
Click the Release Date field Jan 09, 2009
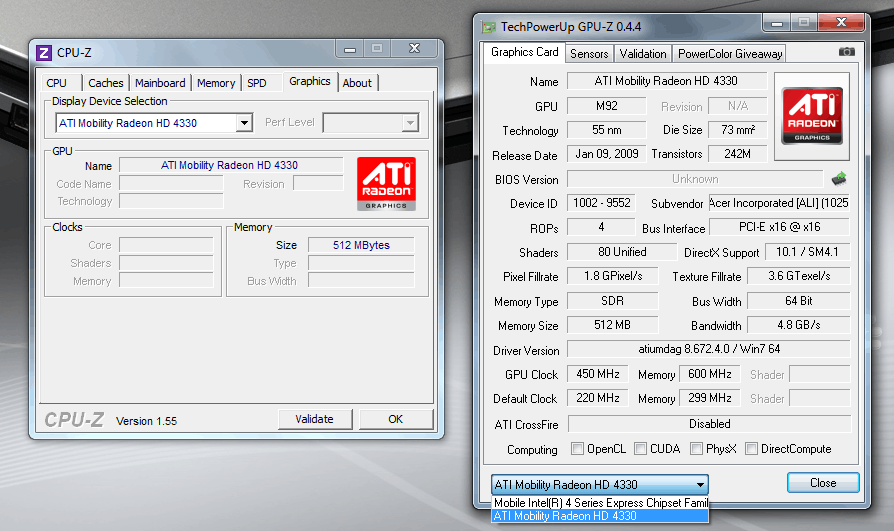[607, 154]
